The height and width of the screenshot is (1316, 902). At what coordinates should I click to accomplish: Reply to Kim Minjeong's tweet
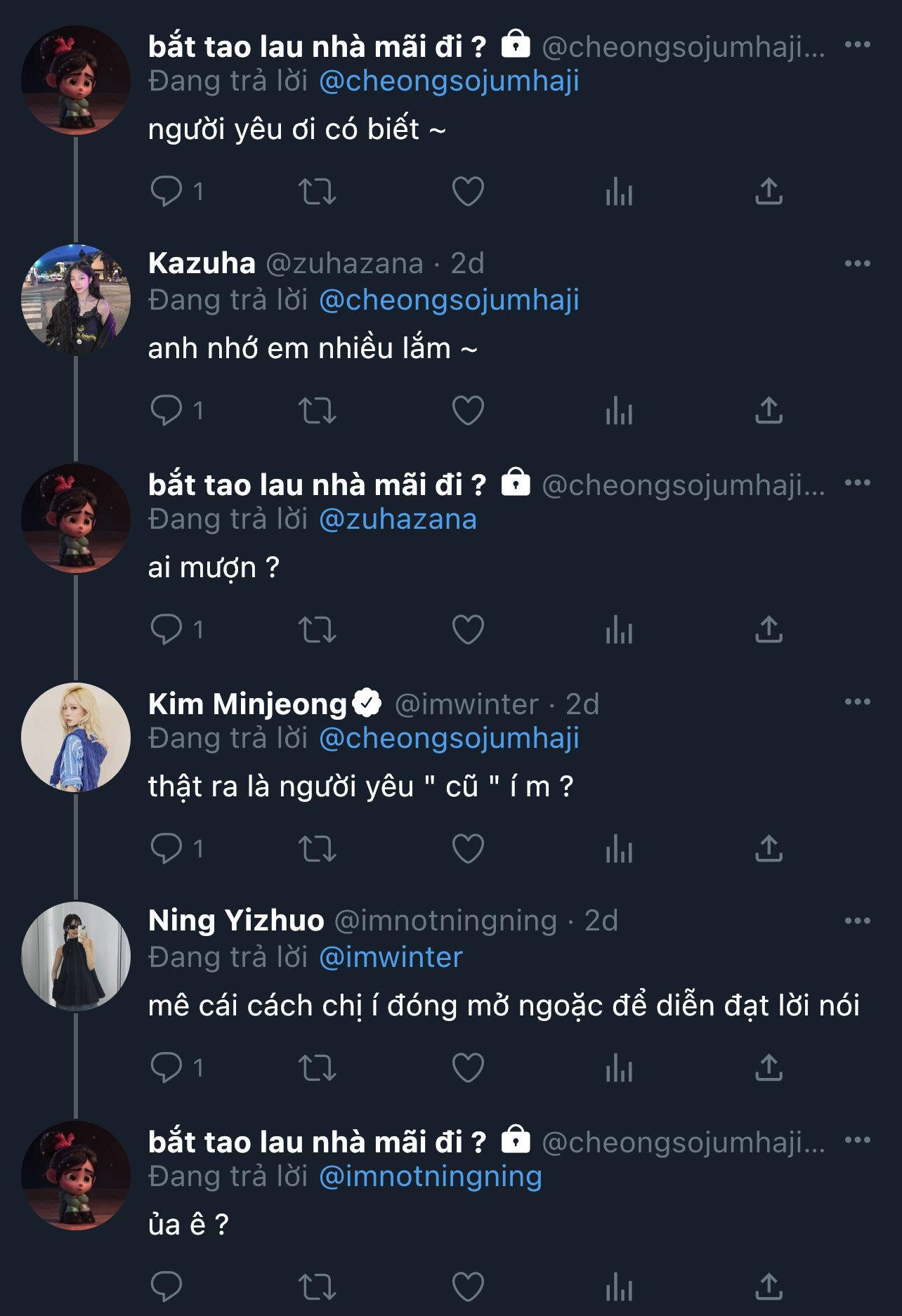pos(166,849)
